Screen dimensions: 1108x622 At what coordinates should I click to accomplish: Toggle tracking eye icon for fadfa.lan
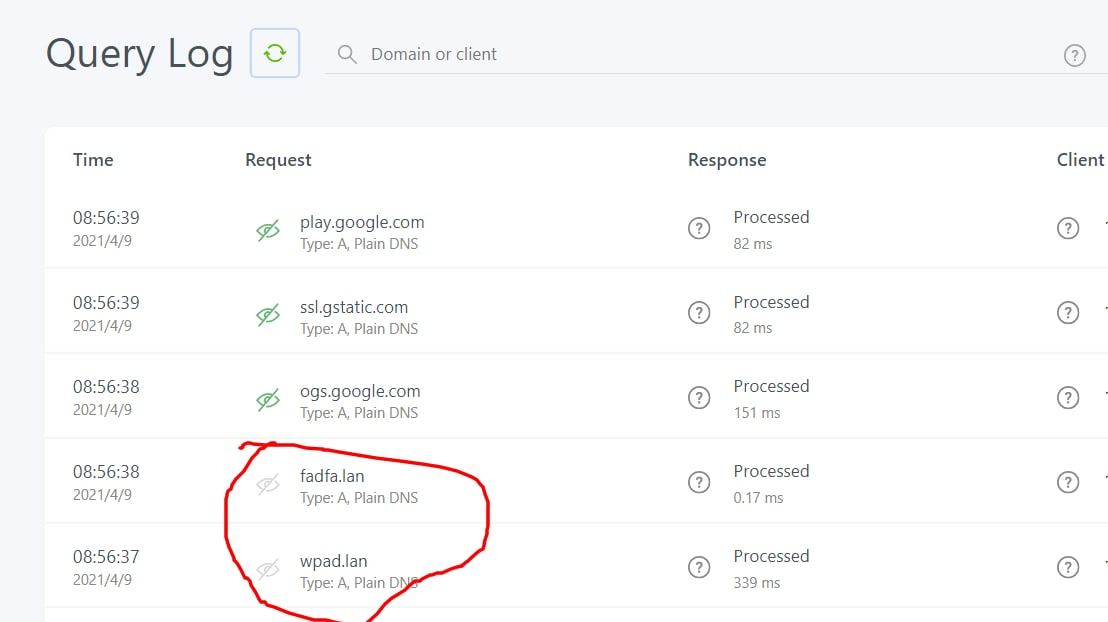(268, 484)
